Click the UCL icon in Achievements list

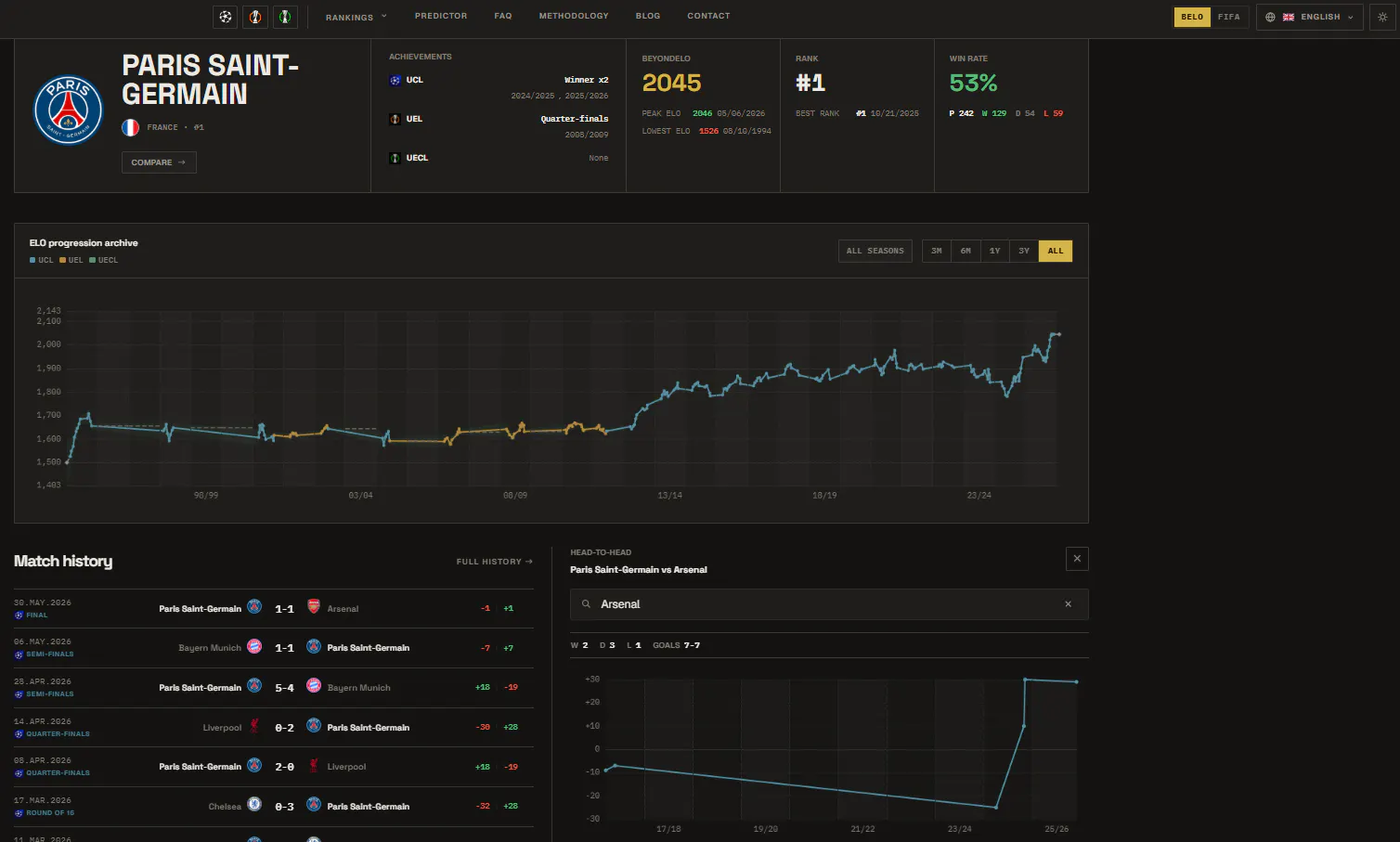(395, 80)
